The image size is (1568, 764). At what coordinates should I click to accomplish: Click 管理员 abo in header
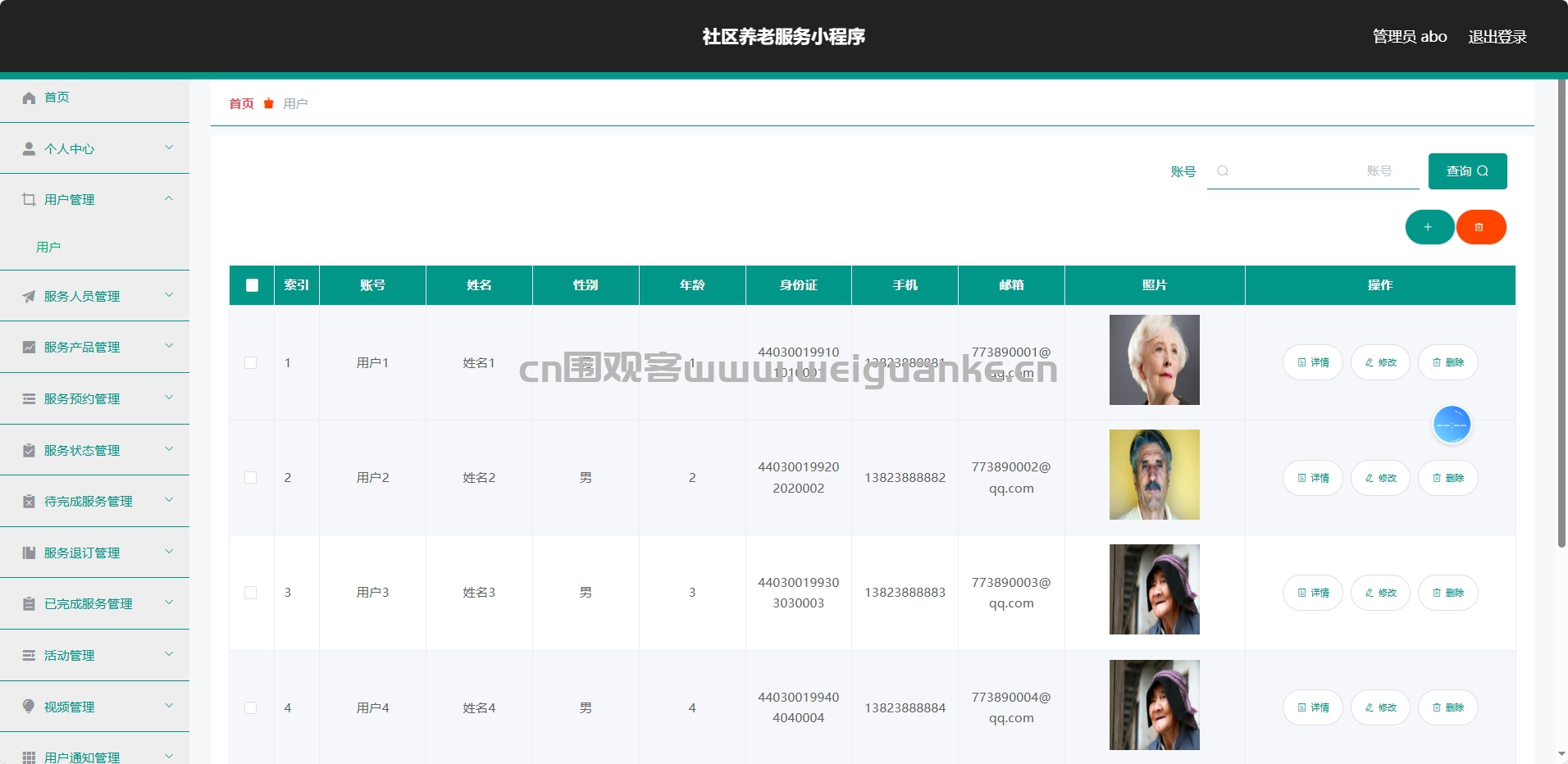pos(1410,36)
